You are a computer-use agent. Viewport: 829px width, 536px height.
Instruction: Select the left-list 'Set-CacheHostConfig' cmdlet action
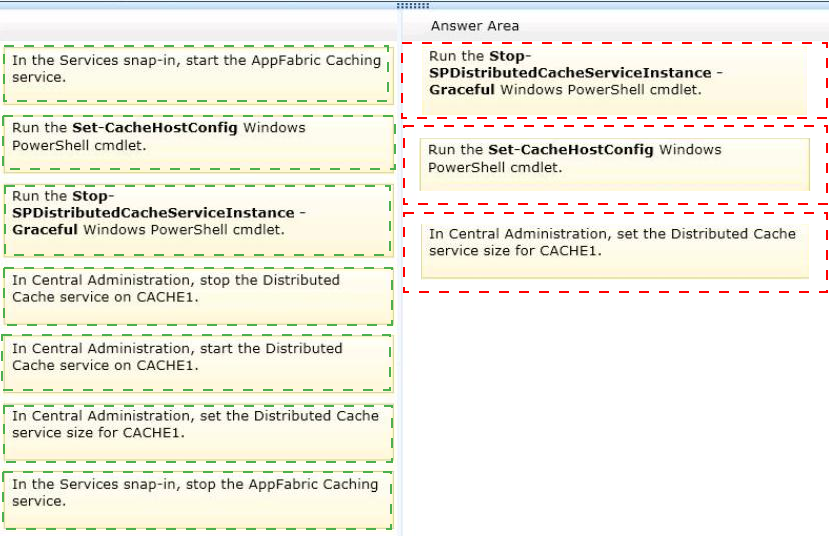click(x=199, y=143)
